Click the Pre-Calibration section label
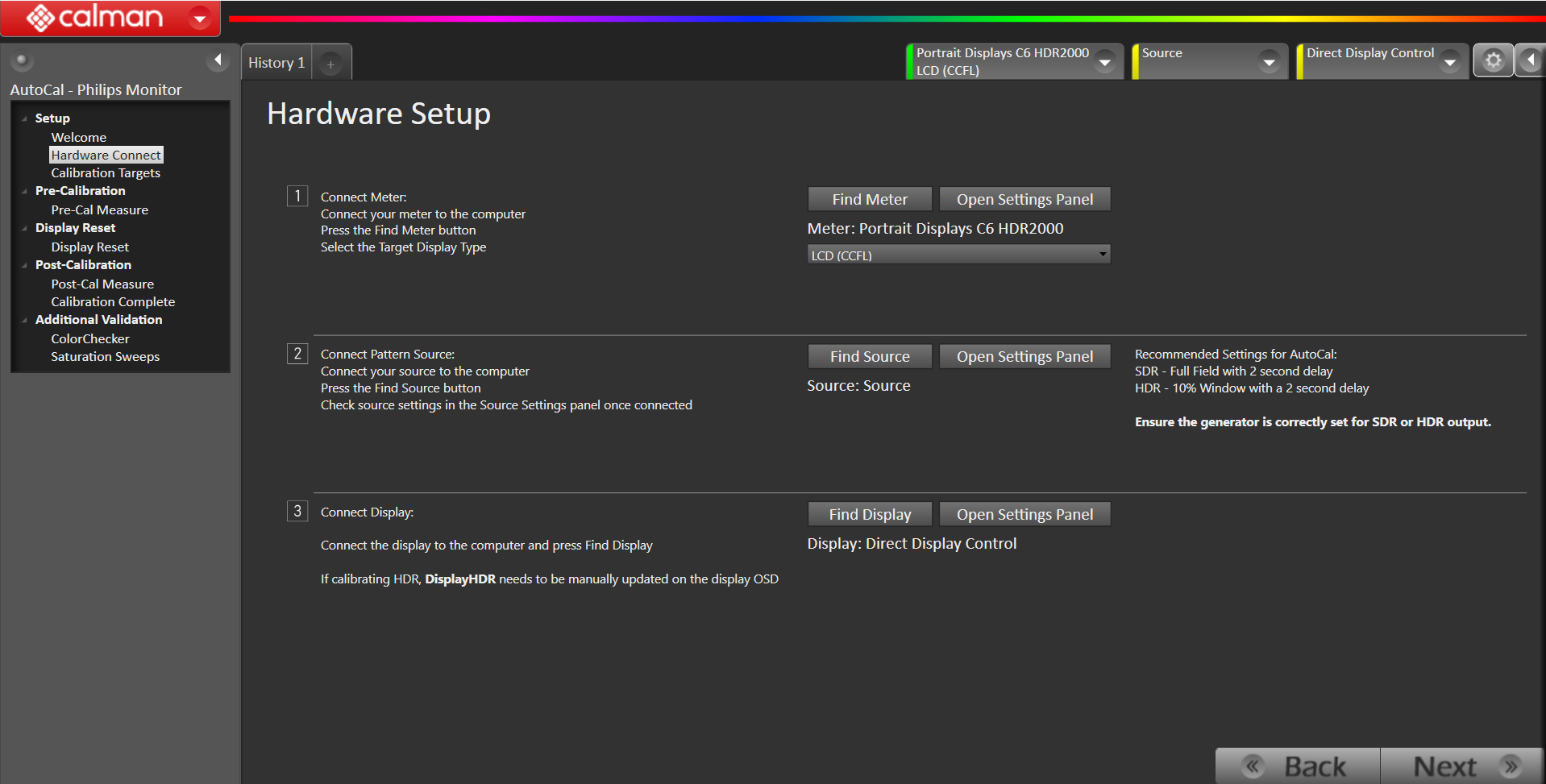 click(x=80, y=191)
